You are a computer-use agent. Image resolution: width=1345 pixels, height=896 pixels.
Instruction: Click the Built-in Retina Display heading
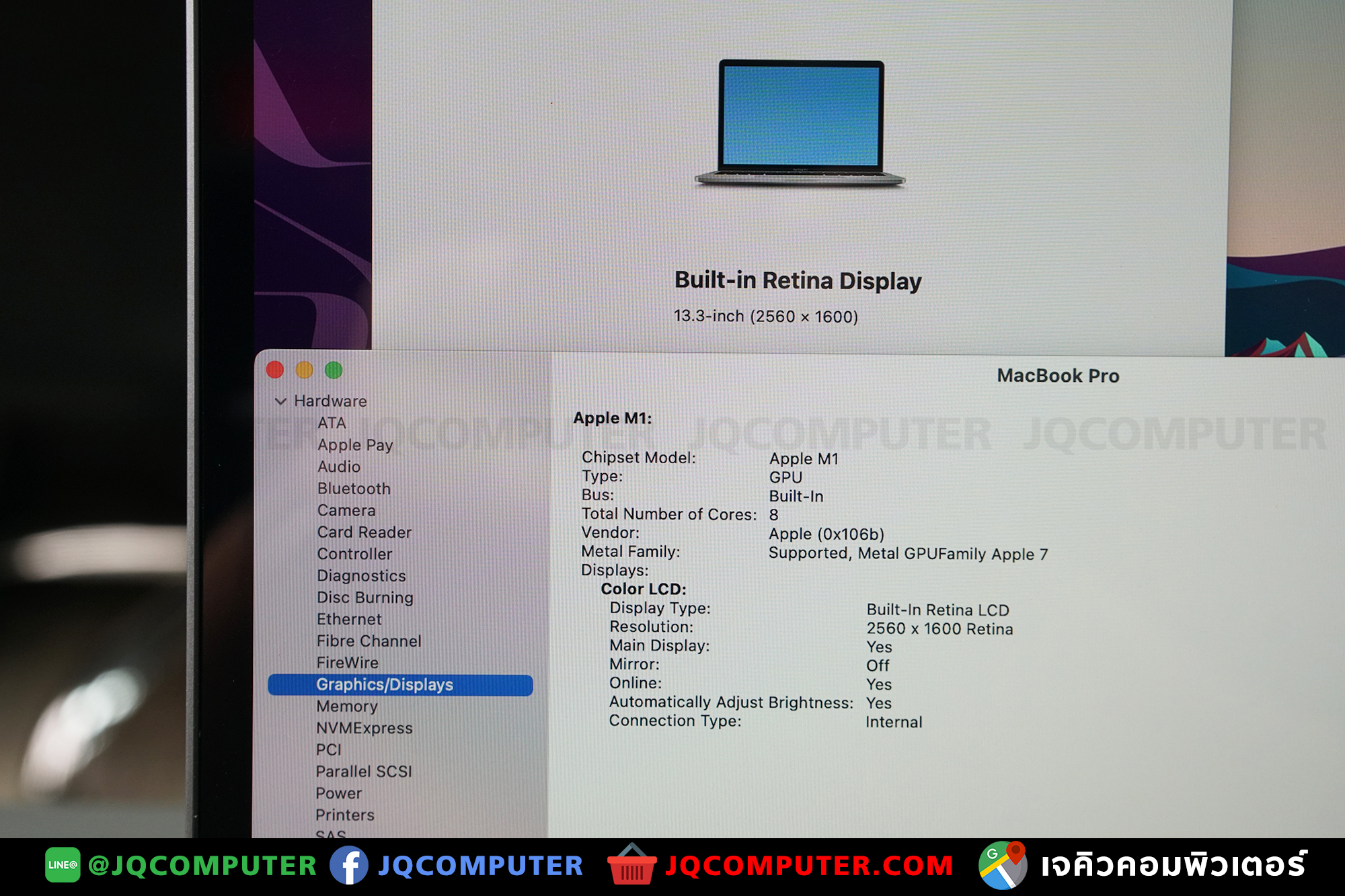click(798, 280)
